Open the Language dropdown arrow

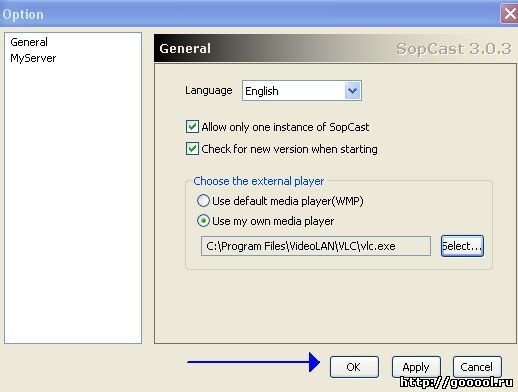[353, 91]
